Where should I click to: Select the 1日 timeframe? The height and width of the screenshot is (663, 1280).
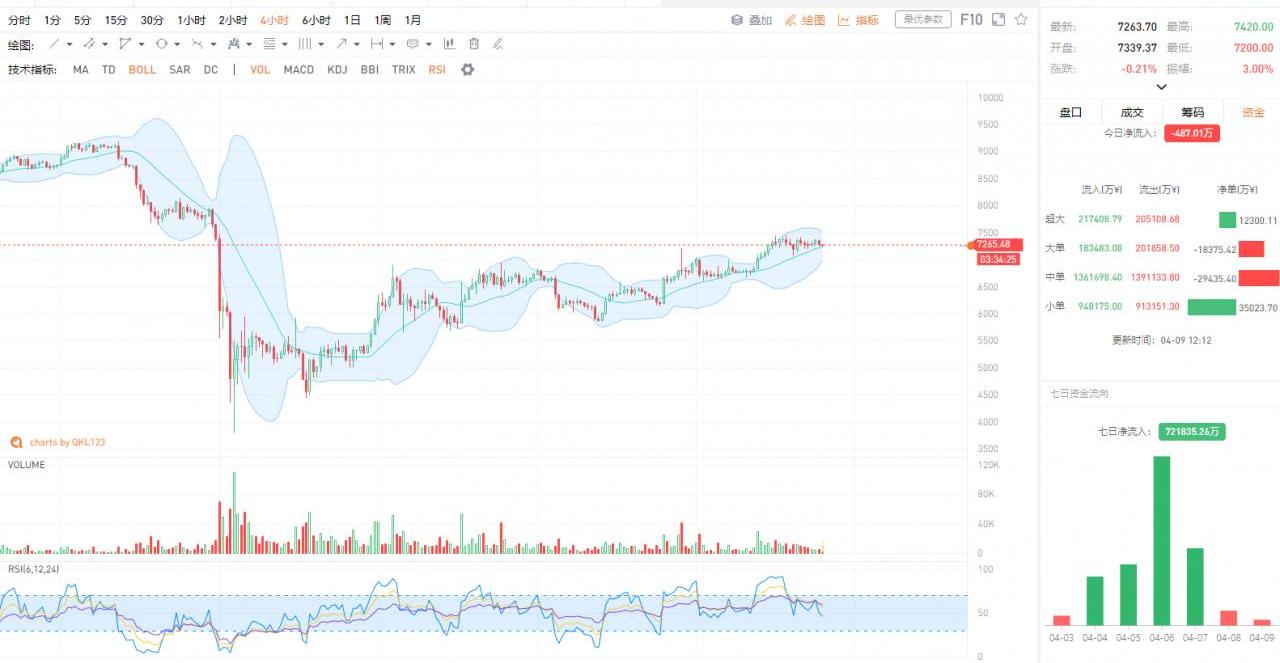pos(352,20)
